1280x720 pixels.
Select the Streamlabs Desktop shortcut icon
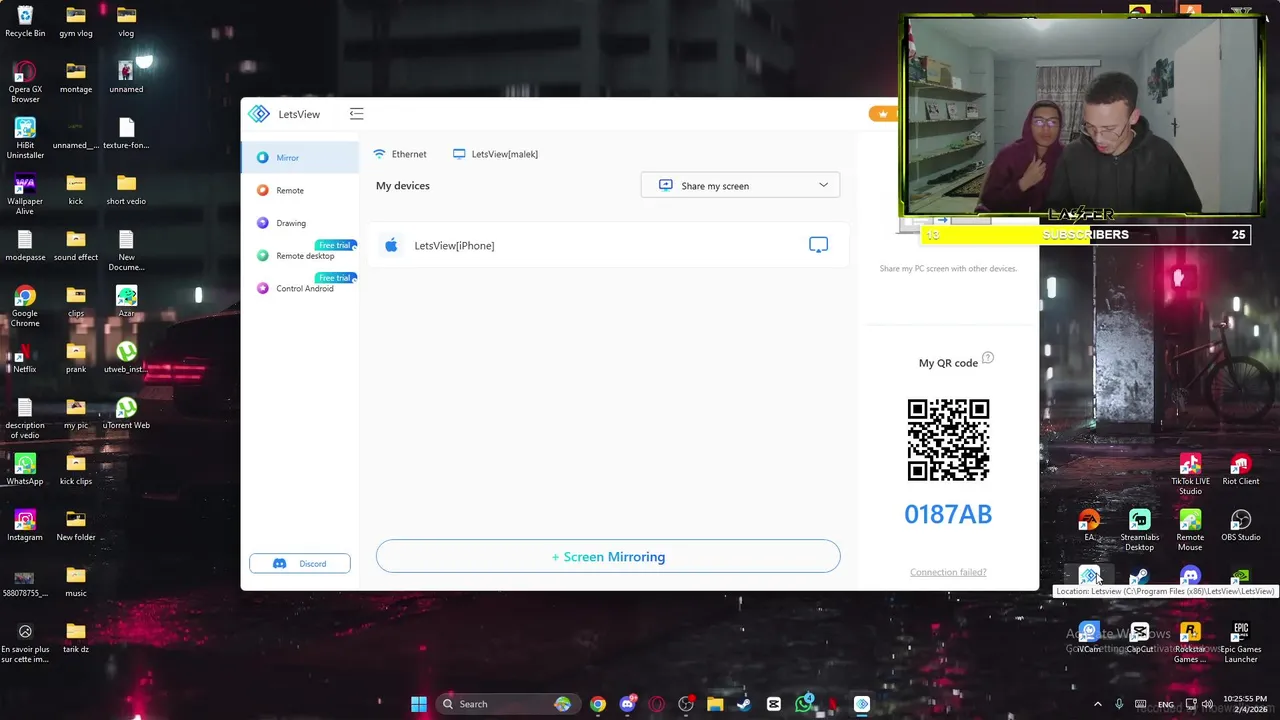(x=1139, y=530)
